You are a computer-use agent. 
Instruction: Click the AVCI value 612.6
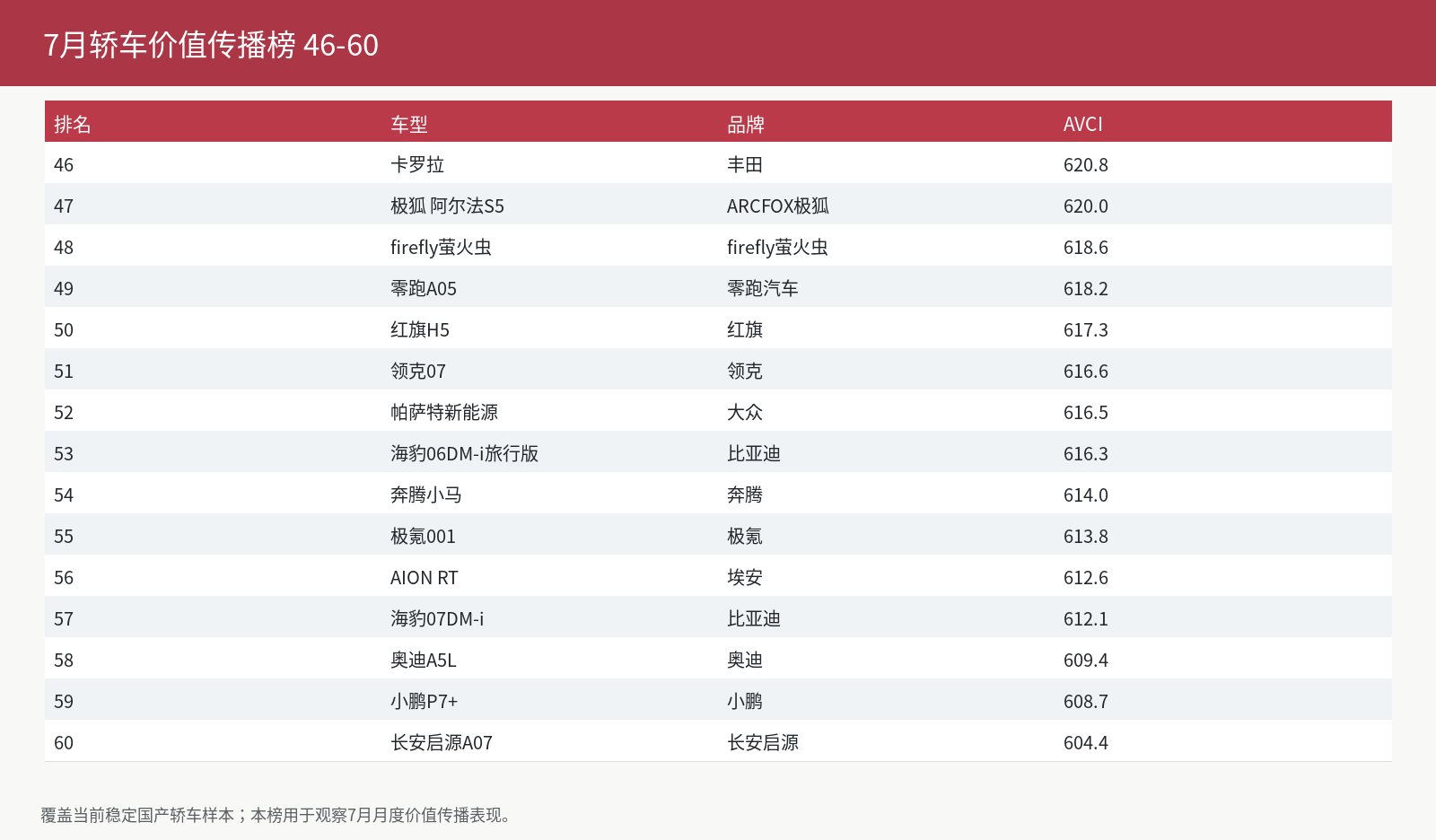point(1086,578)
